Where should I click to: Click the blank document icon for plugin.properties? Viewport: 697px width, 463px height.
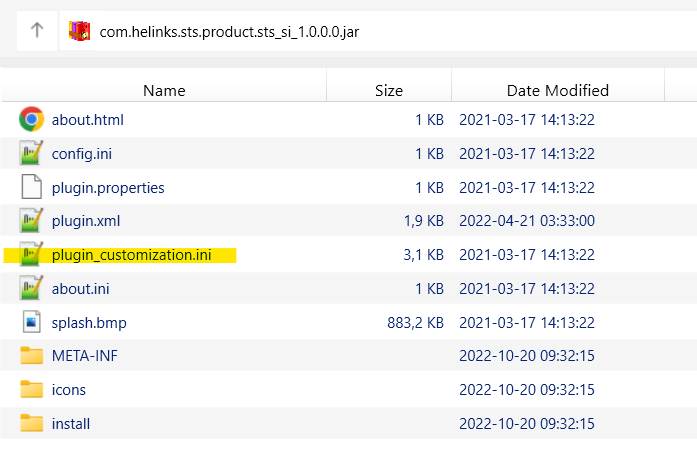(32, 187)
